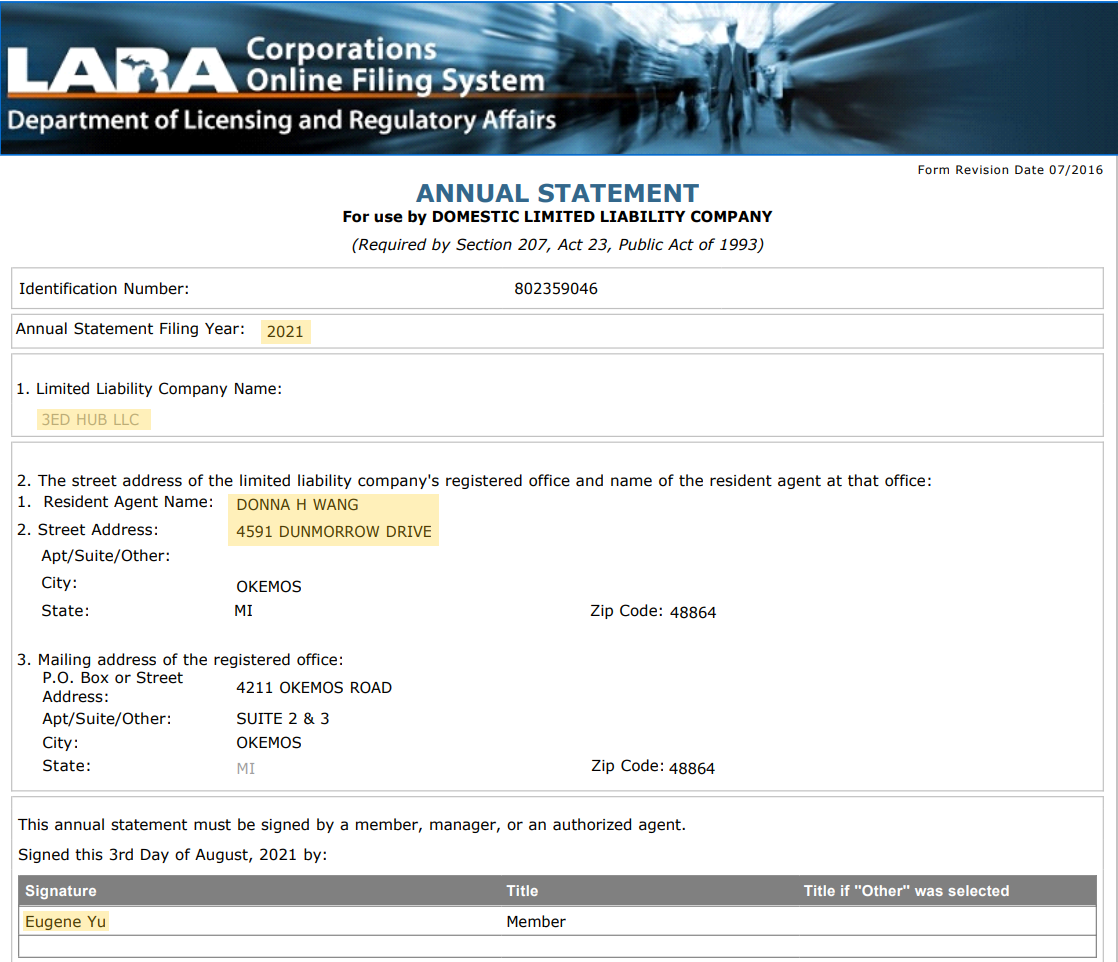Viewport: 1118px width, 962px height.
Task: Click the 4591 DUNMORROW DRIVE street address field
Action: tap(333, 532)
